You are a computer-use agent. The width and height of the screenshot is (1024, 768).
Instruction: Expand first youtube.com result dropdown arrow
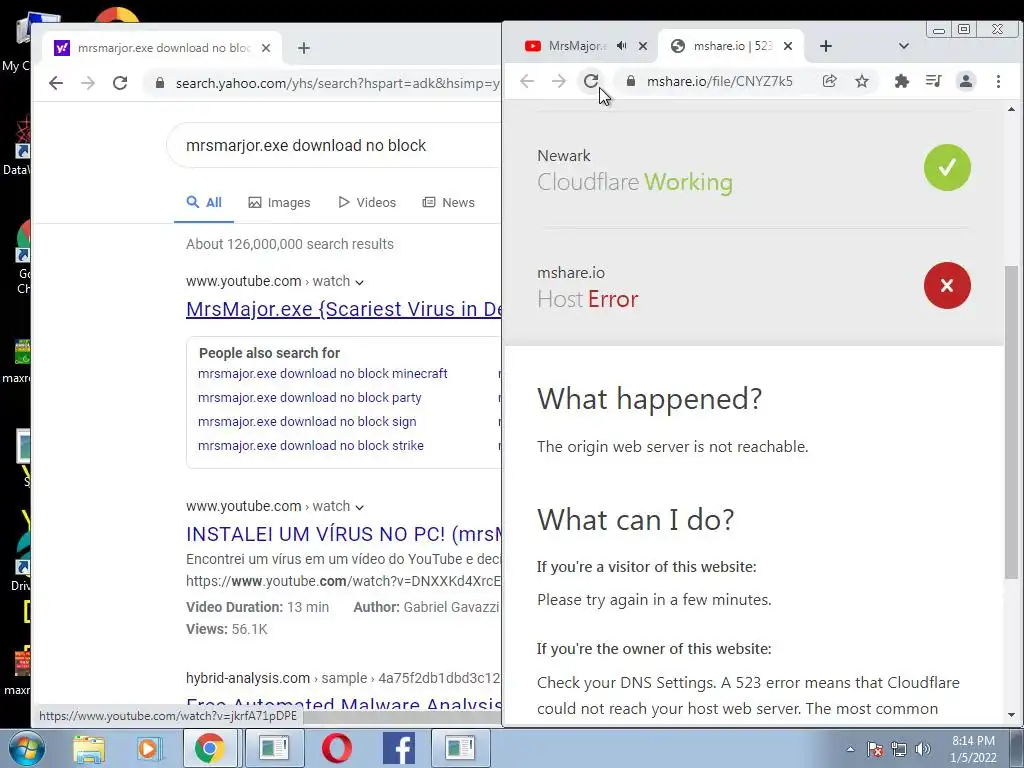tap(359, 282)
